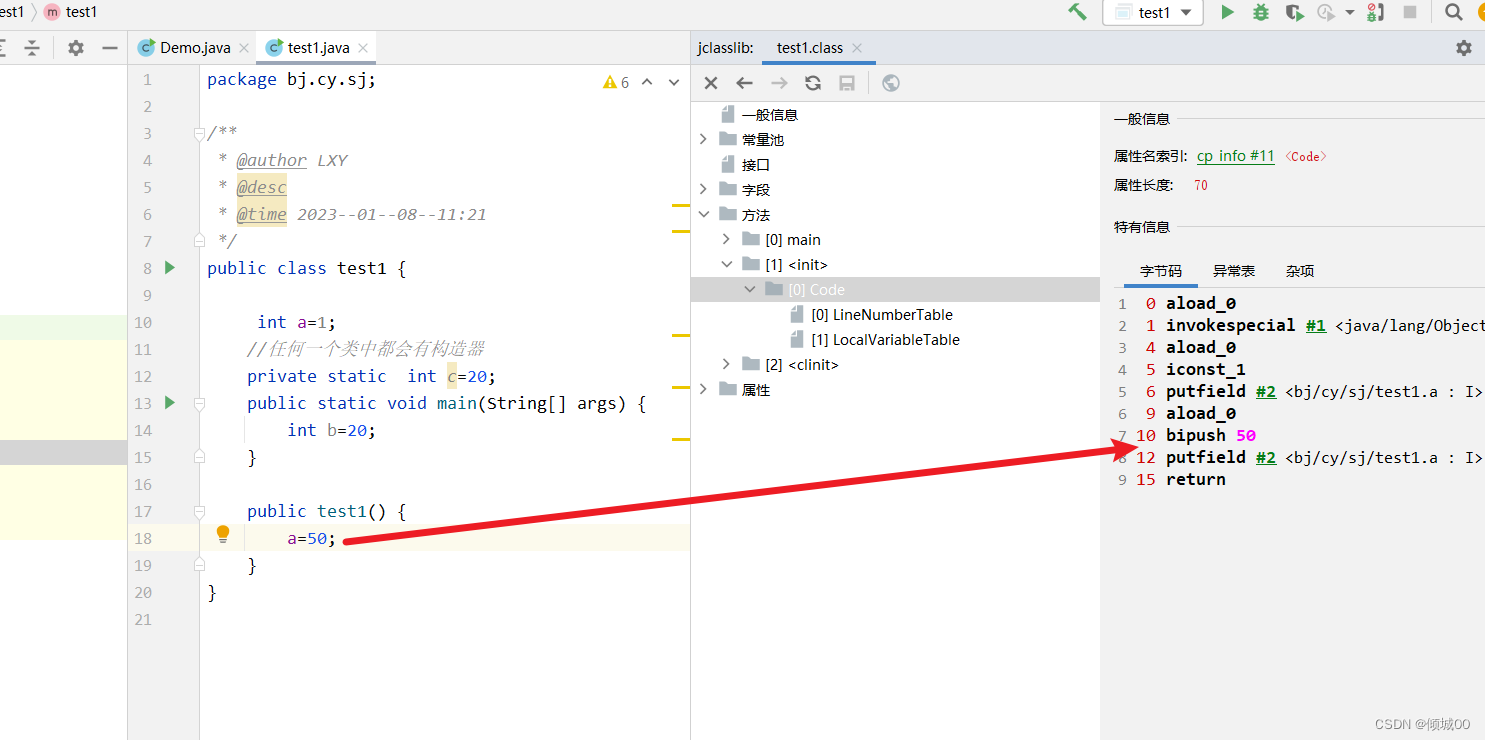Open the jclasslib web browser globe icon

coord(891,83)
